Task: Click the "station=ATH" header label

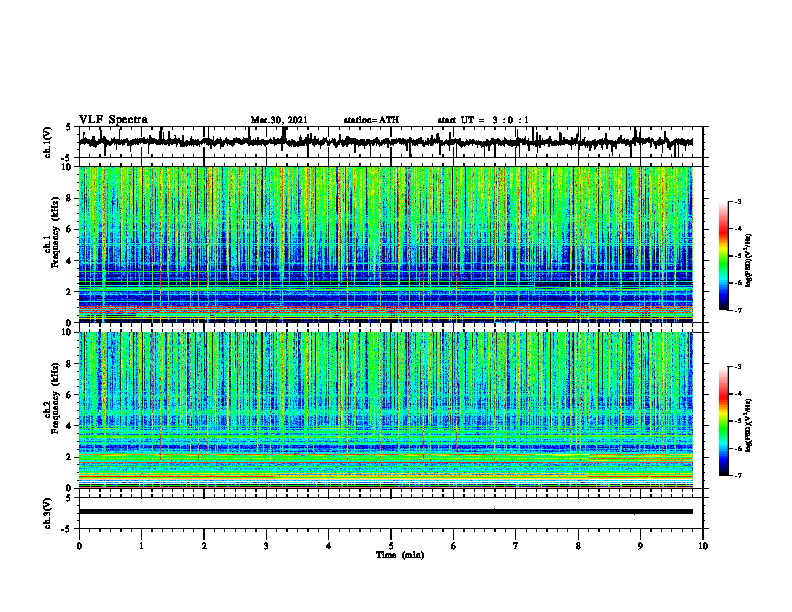Action: 371,120
